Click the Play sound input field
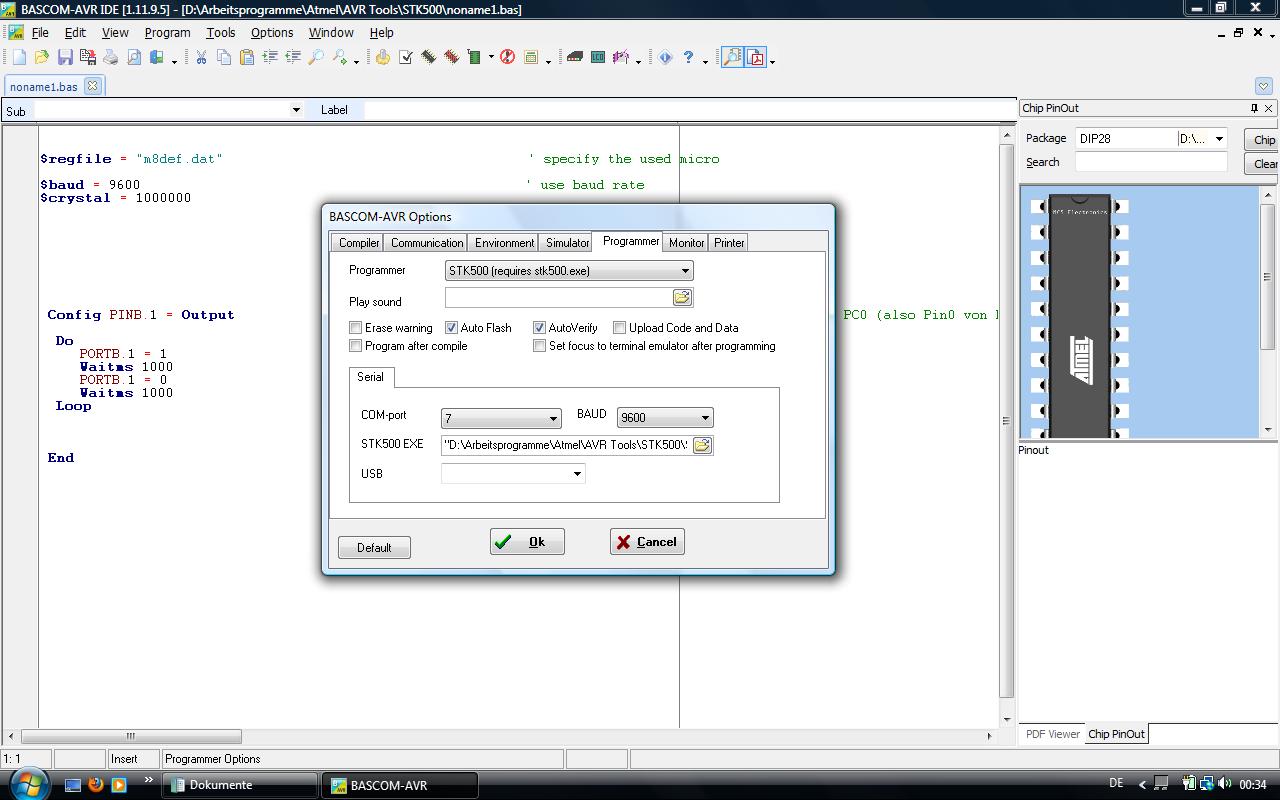 click(x=558, y=297)
